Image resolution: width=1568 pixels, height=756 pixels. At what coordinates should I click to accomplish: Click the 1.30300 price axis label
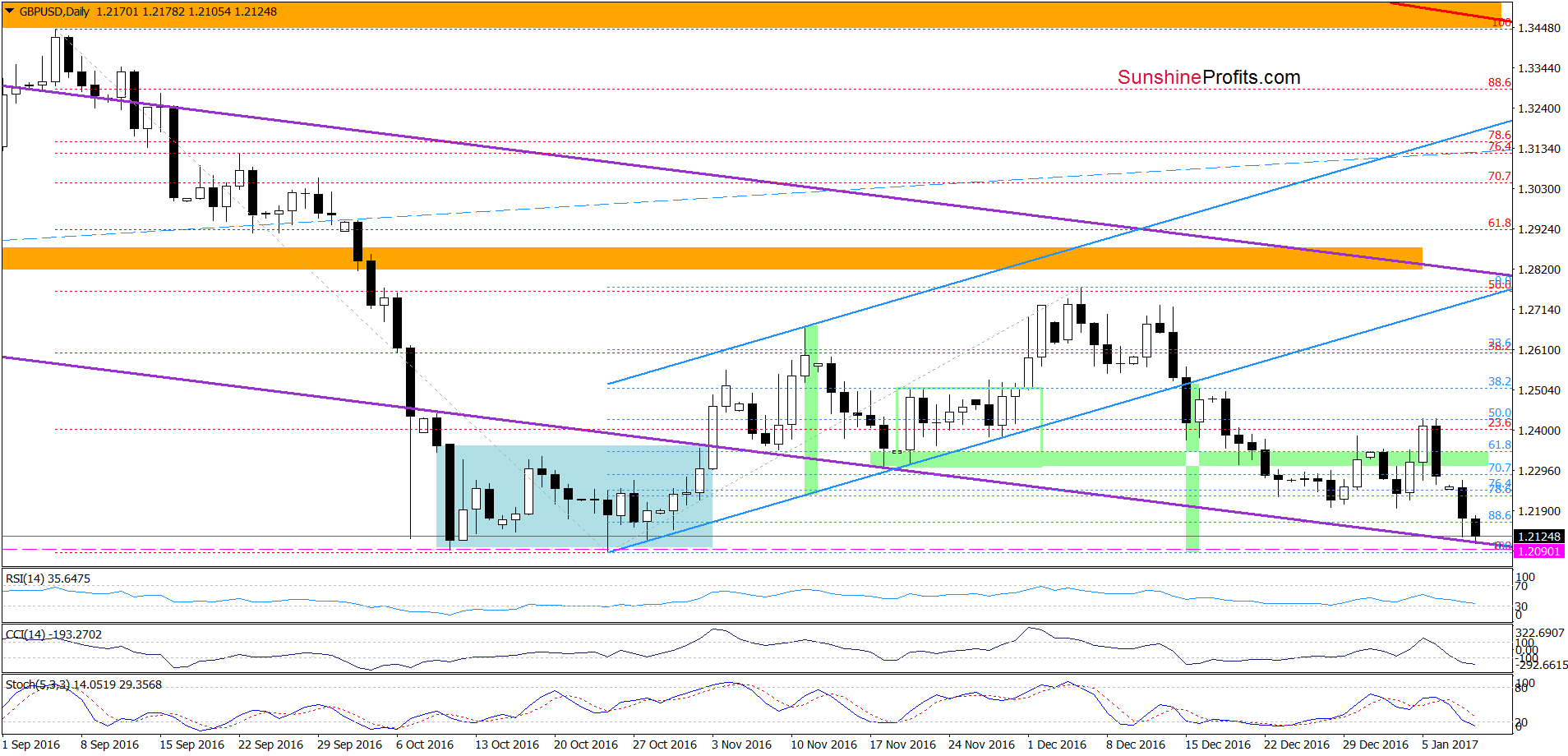click(1538, 189)
